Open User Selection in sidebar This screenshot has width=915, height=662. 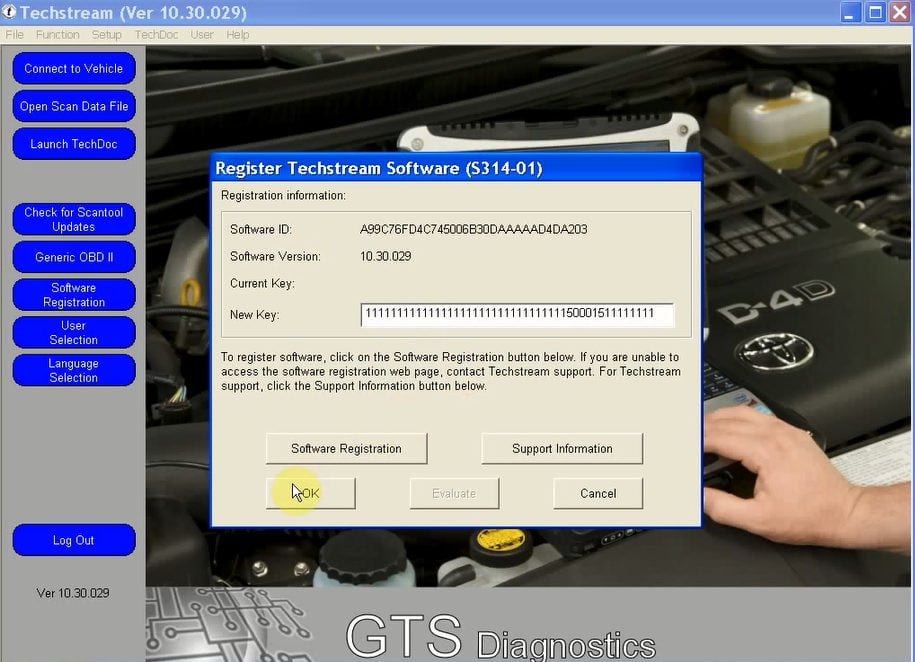74,332
